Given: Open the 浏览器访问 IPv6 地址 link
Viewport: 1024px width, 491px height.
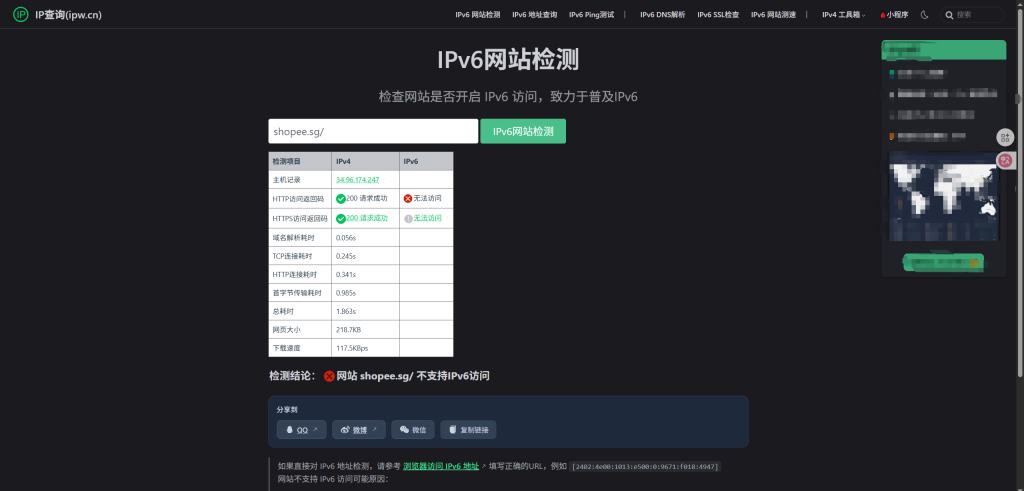Looking at the screenshot, I should tap(440, 466).
